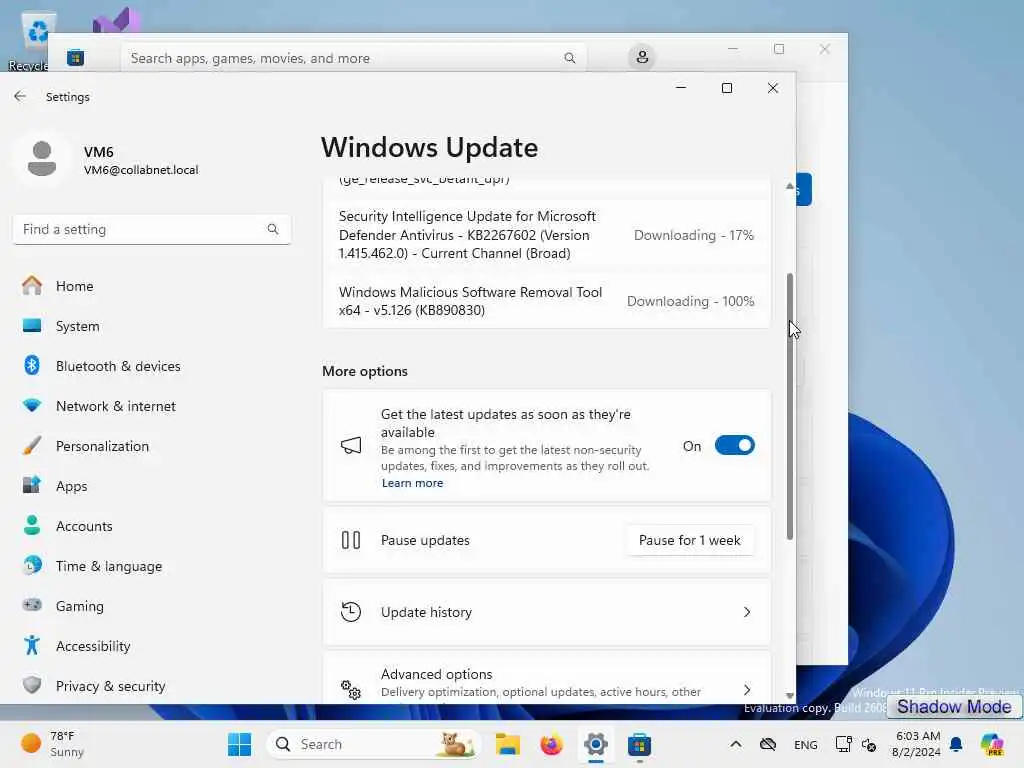The height and width of the screenshot is (768, 1024).
Task: Expand Advanced options with its chevron
Action: (x=747, y=690)
